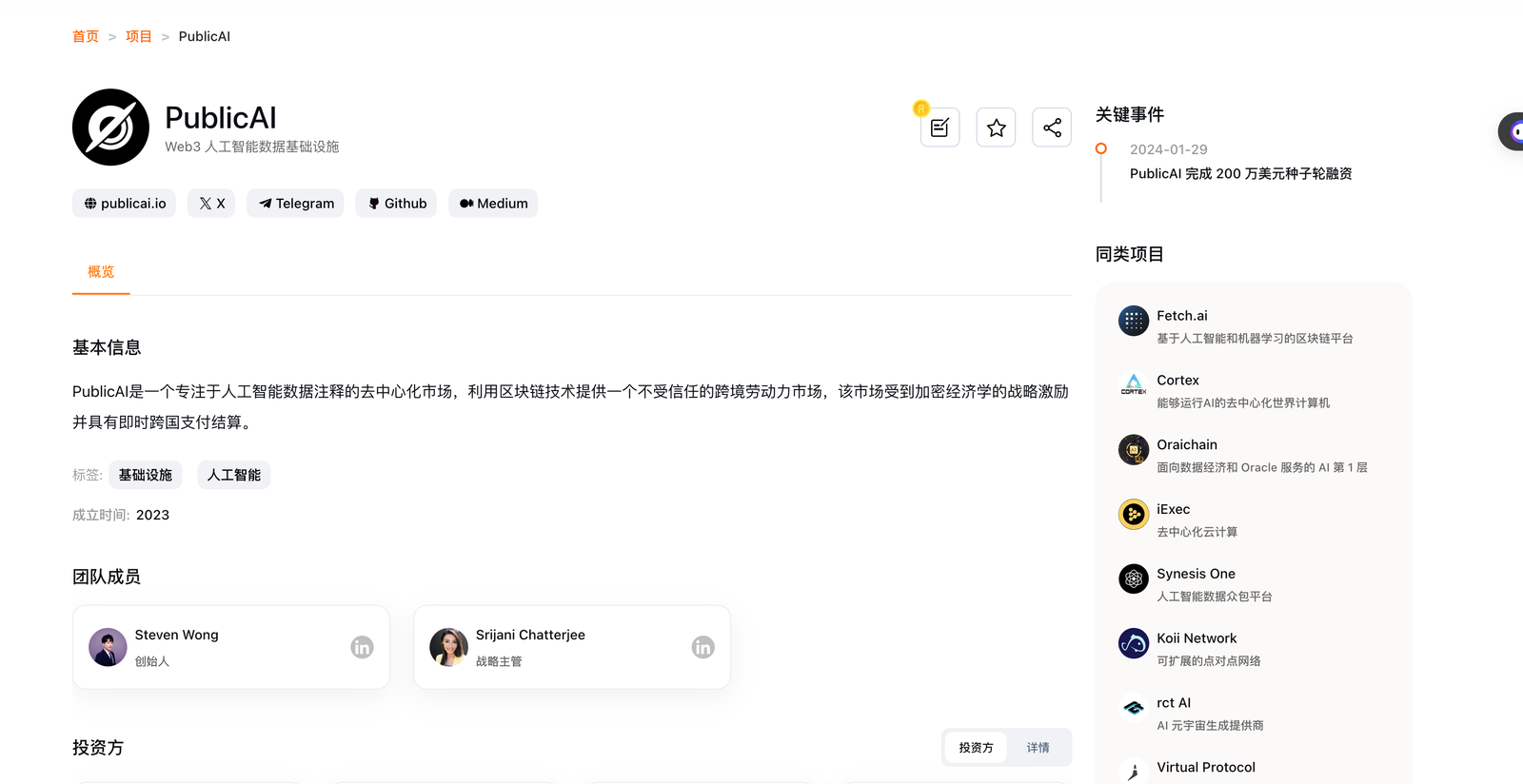Select the 概览 tab
Image resolution: width=1523 pixels, height=784 pixels.
(101, 272)
